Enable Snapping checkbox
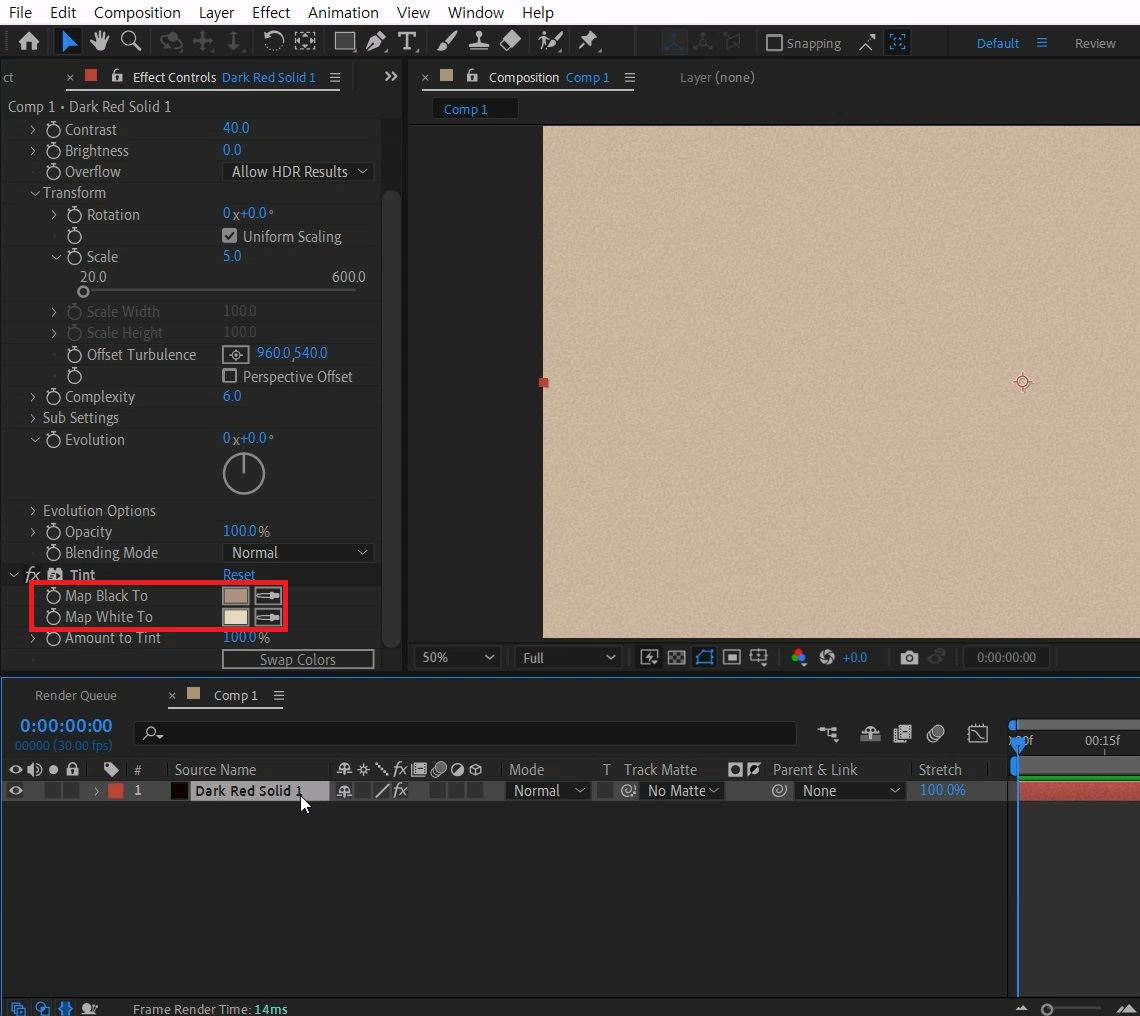Viewport: 1140px width, 1016px height. [774, 43]
